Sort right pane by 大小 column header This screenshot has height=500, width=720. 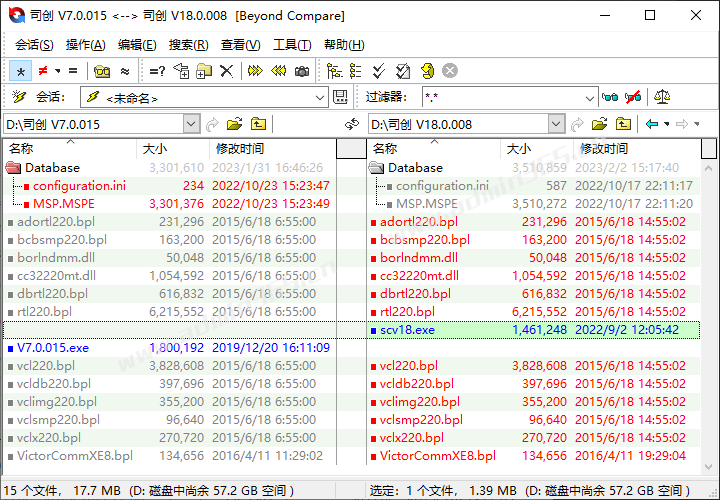click(x=537, y=149)
